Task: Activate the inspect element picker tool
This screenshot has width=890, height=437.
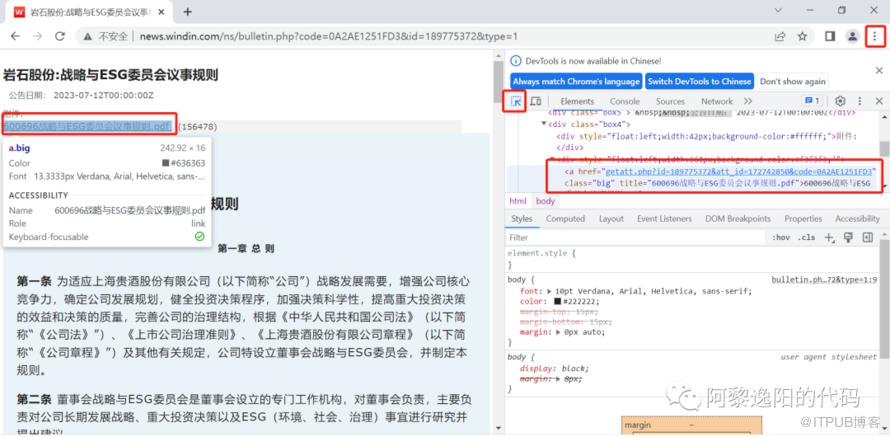Action: click(x=517, y=102)
